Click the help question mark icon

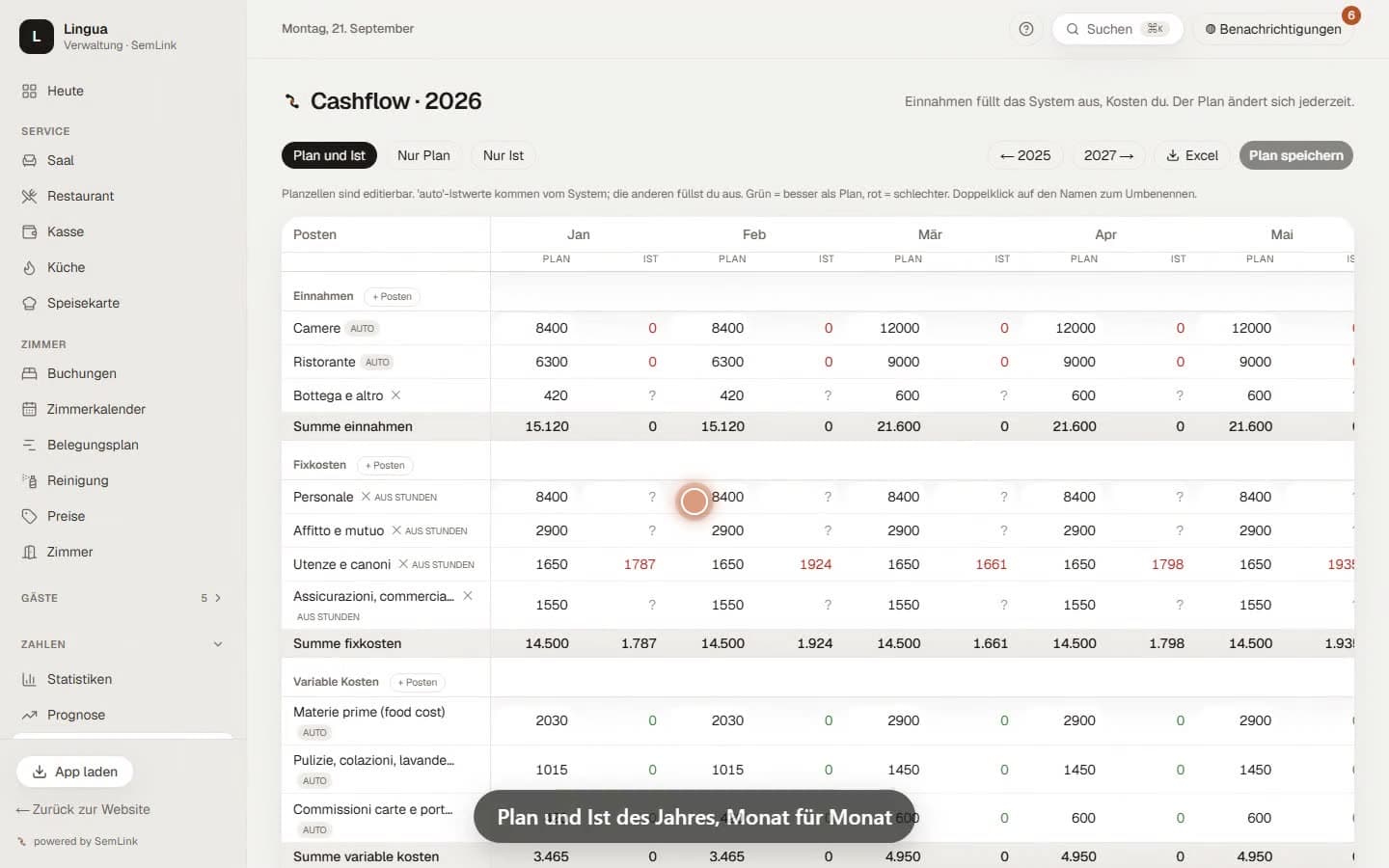(1026, 29)
